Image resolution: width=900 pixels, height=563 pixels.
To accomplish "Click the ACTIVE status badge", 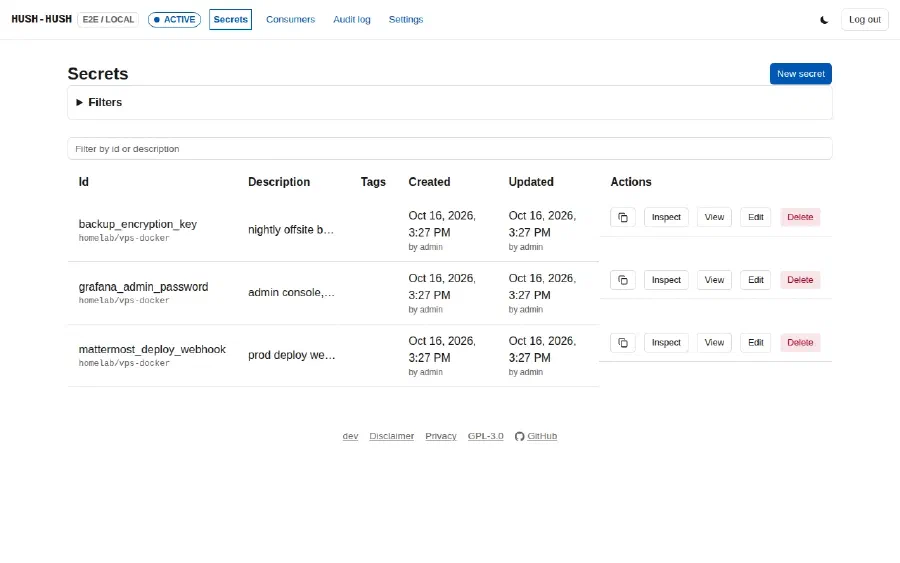I will click(x=174, y=20).
